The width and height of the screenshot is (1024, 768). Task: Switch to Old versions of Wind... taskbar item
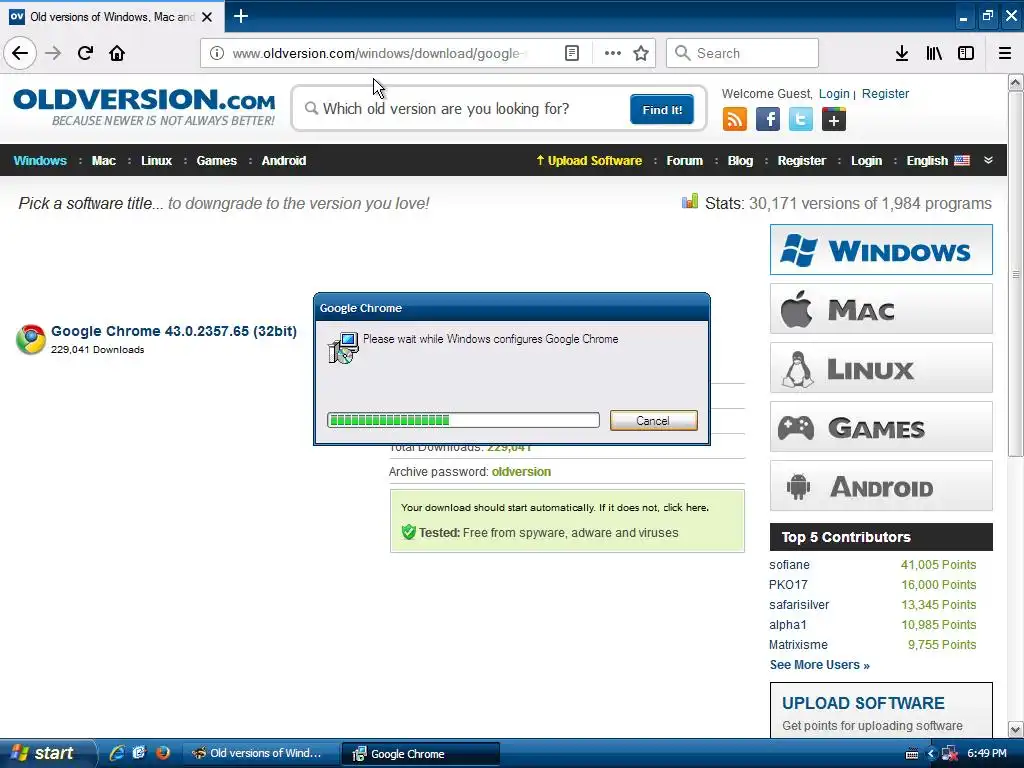pos(259,754)
